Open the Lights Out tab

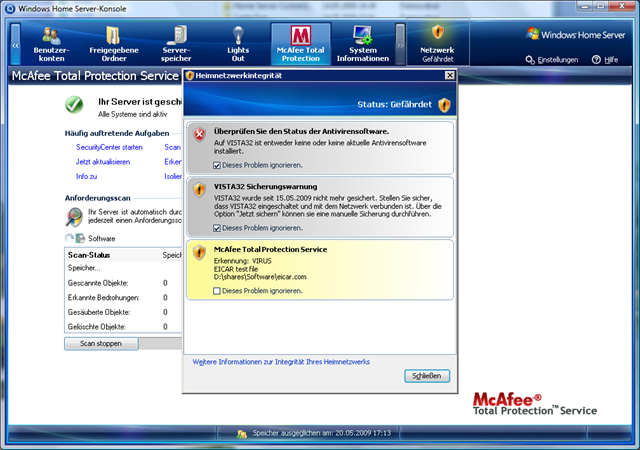(x=238, y=44)
